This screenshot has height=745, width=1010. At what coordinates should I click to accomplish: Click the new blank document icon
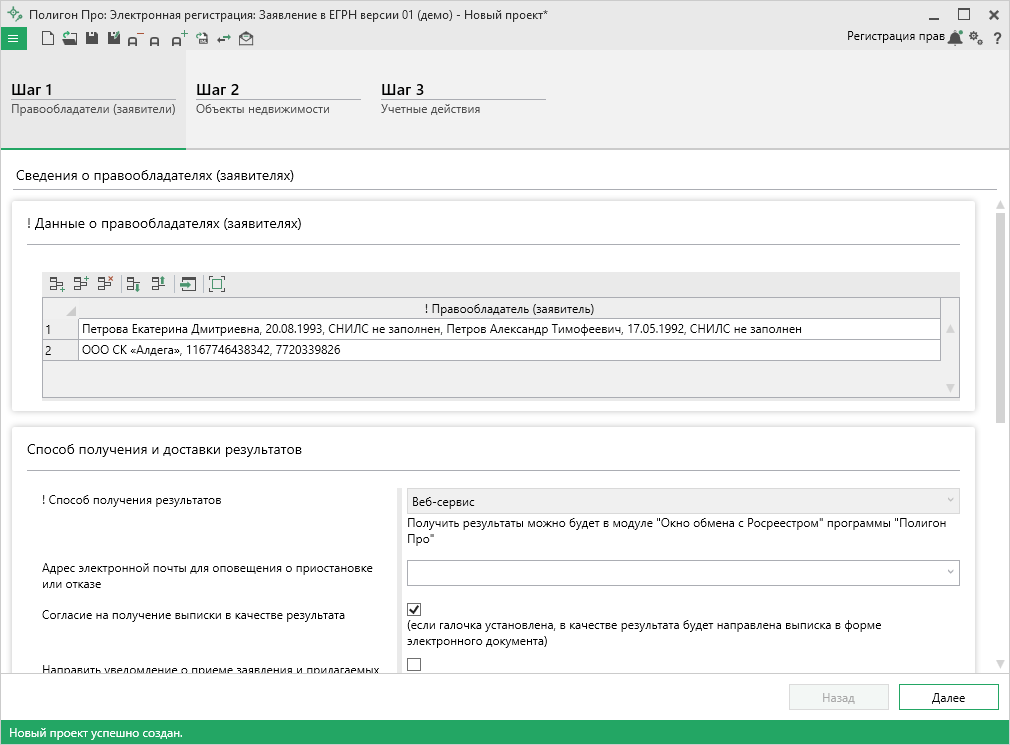[x=48, y=38]
